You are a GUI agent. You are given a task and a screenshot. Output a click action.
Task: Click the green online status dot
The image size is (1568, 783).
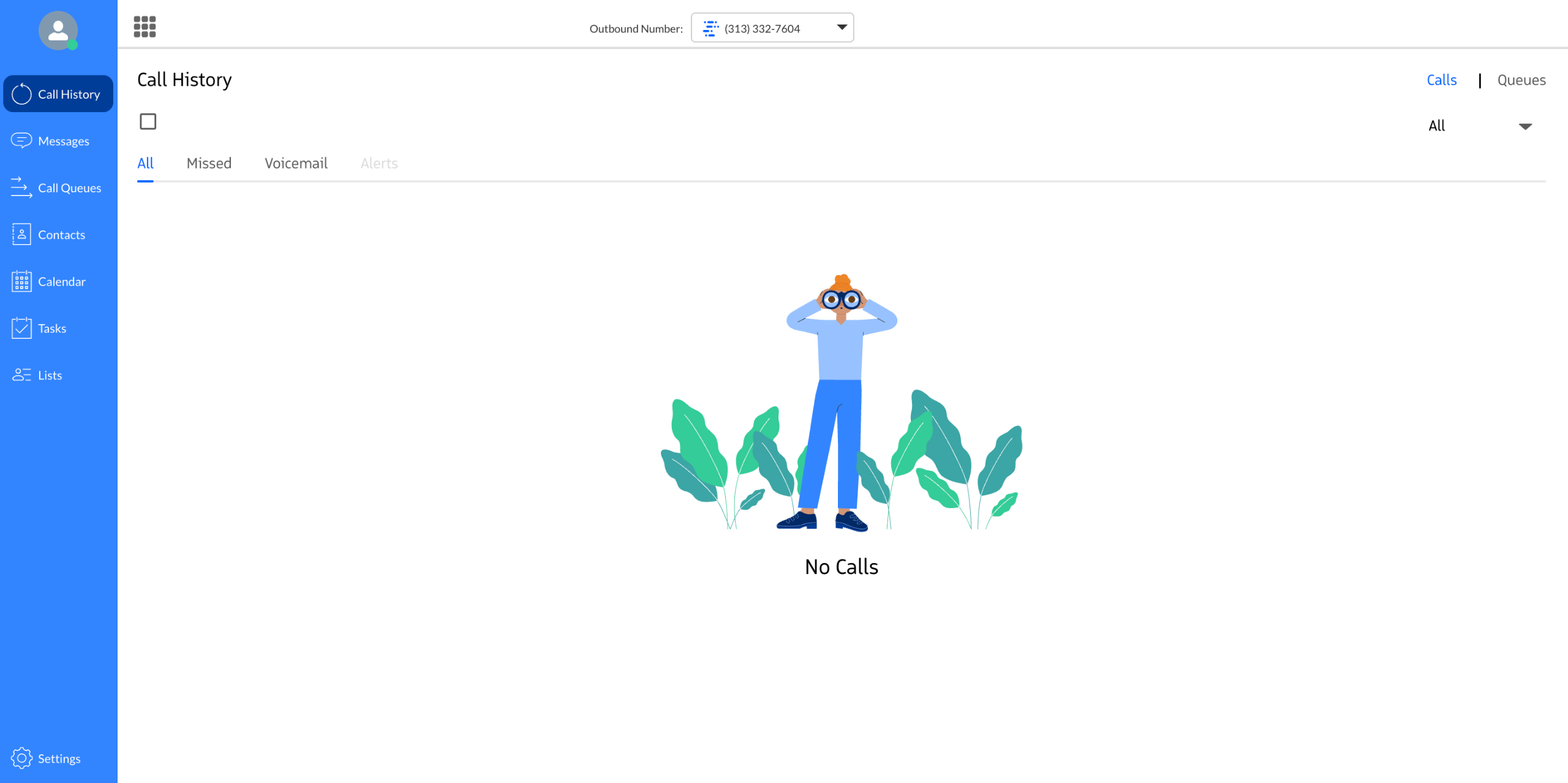point(72,45)
